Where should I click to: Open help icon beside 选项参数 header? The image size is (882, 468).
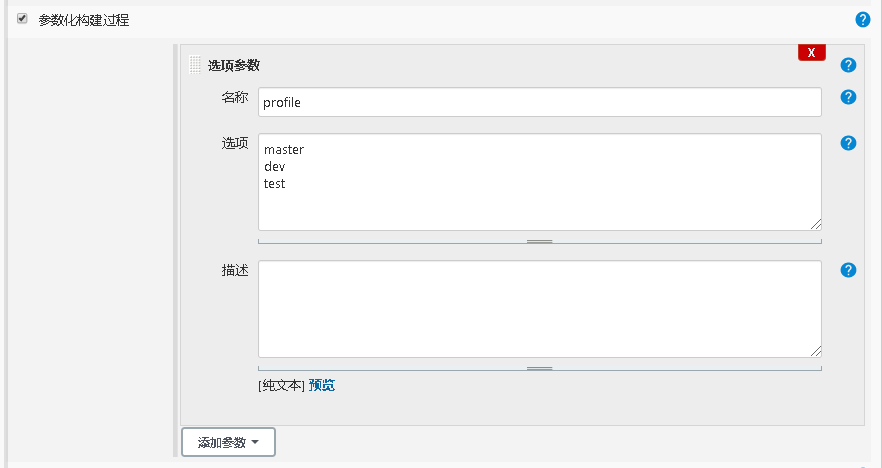[848, 65]
